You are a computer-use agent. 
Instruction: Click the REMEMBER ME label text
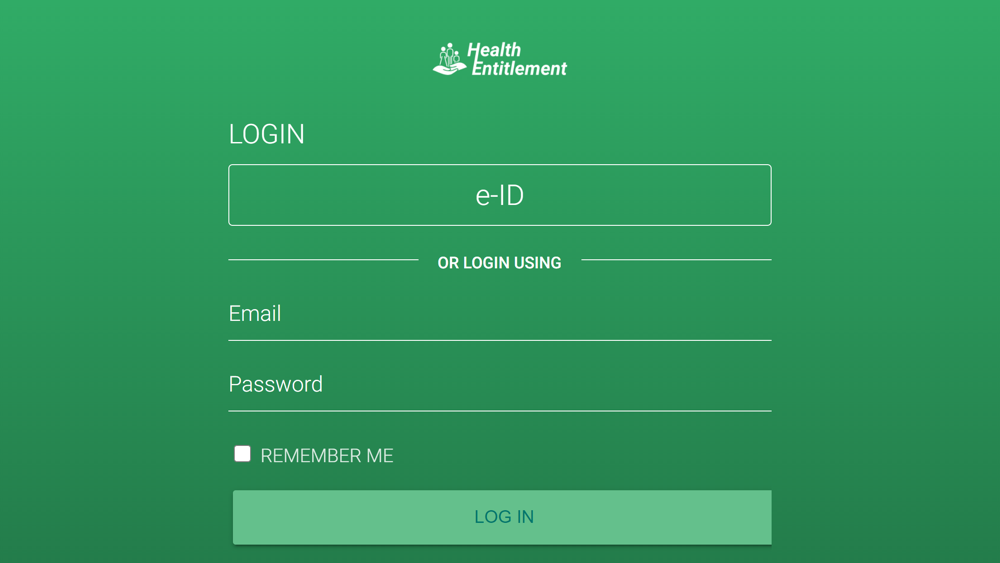click(327, 455)
